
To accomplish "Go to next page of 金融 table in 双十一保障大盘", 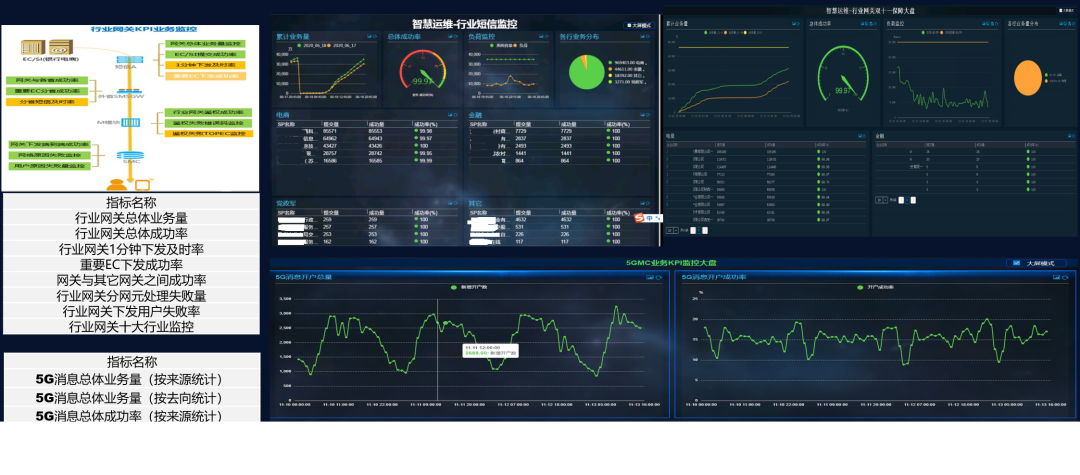I will pyautogui.click(x=913, y=200).
